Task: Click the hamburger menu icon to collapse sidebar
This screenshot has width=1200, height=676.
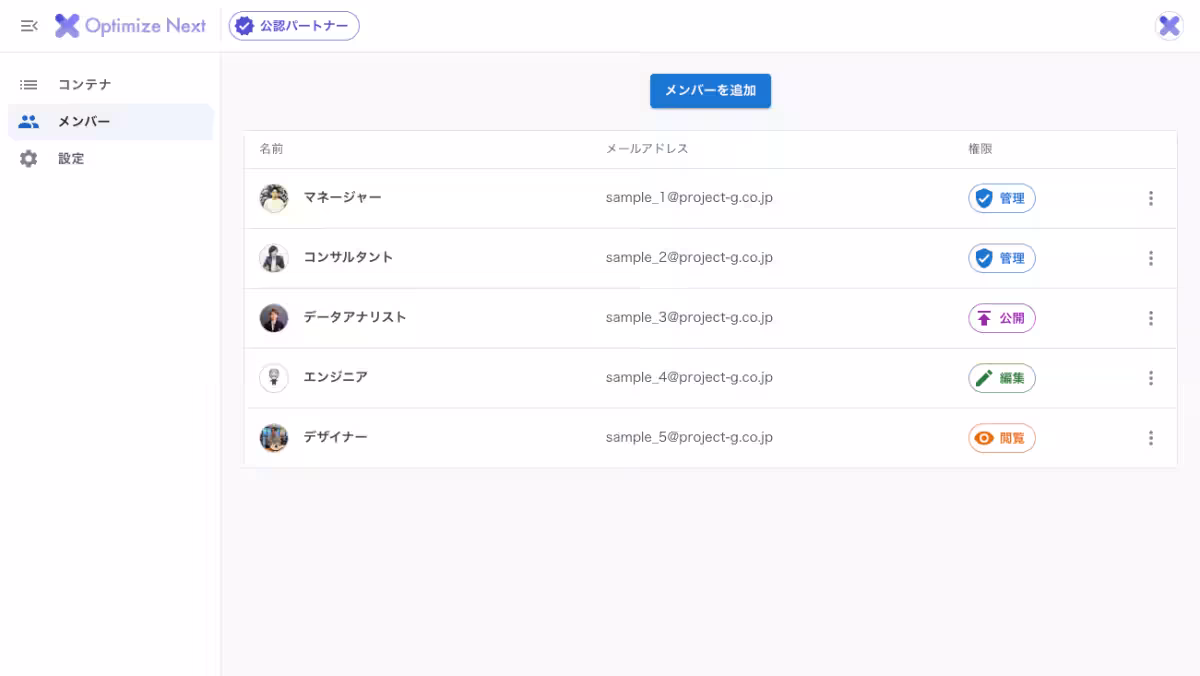Action: coord(28,26)
